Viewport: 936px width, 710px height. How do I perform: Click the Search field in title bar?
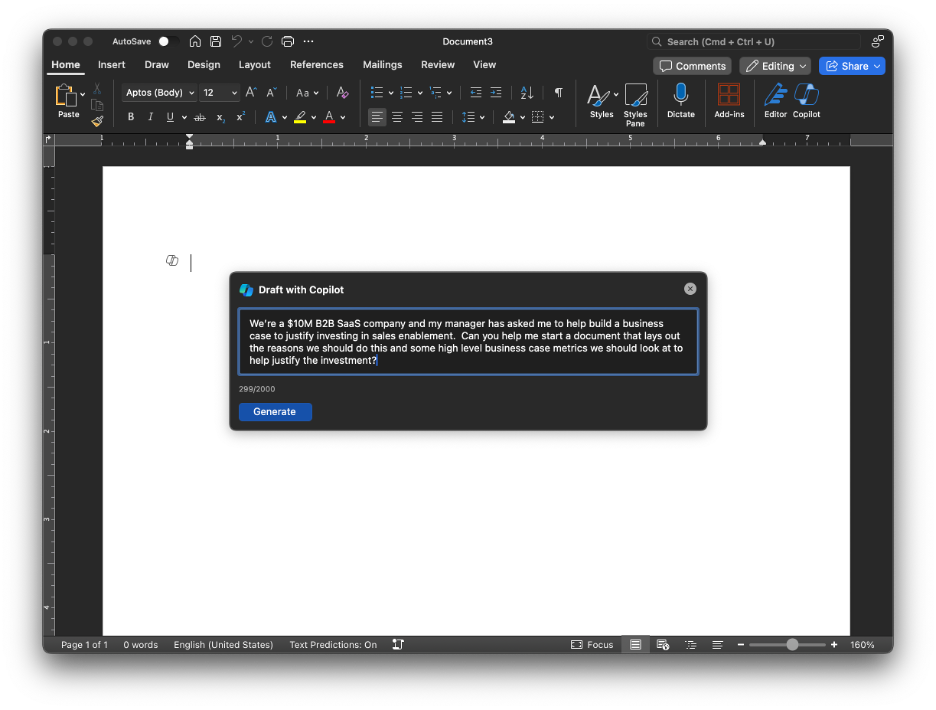(x=753, y=42)
